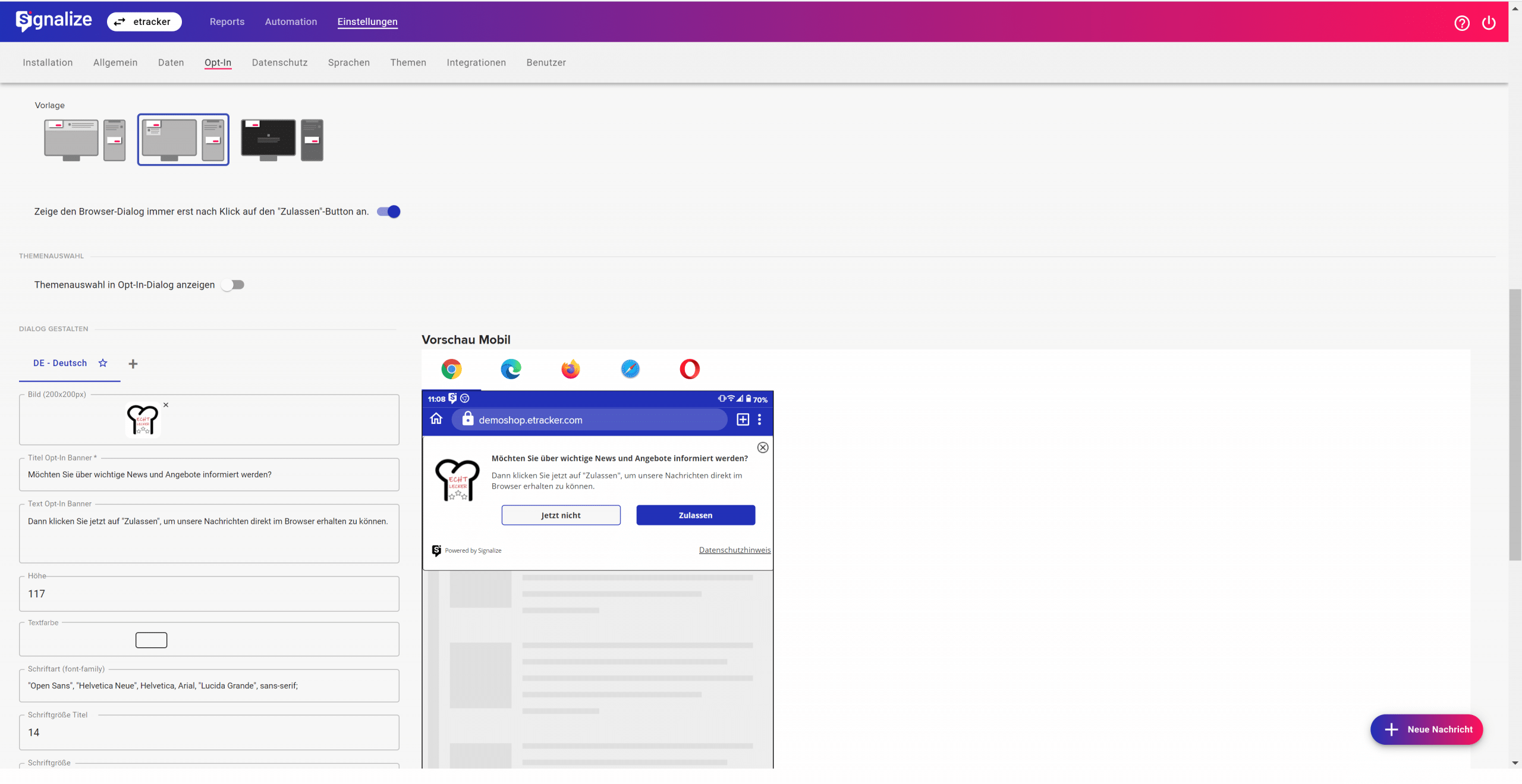
Task: Click the Schriftgröße Titel field
Action: (209, 733)
